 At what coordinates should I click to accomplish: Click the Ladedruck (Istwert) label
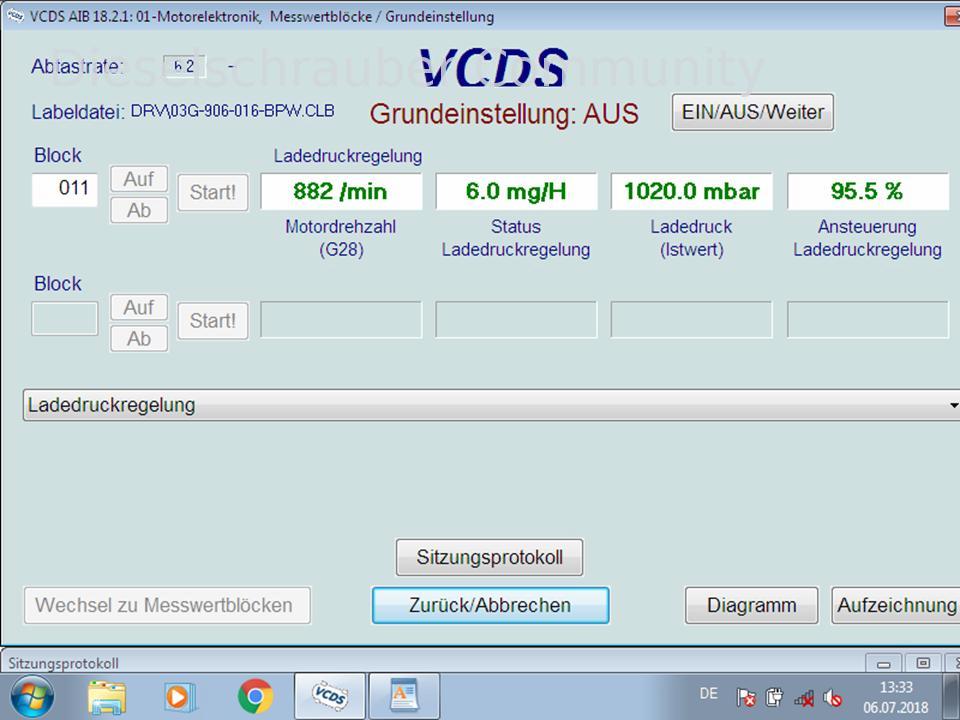pyautogui.click(x=692, y=238)
